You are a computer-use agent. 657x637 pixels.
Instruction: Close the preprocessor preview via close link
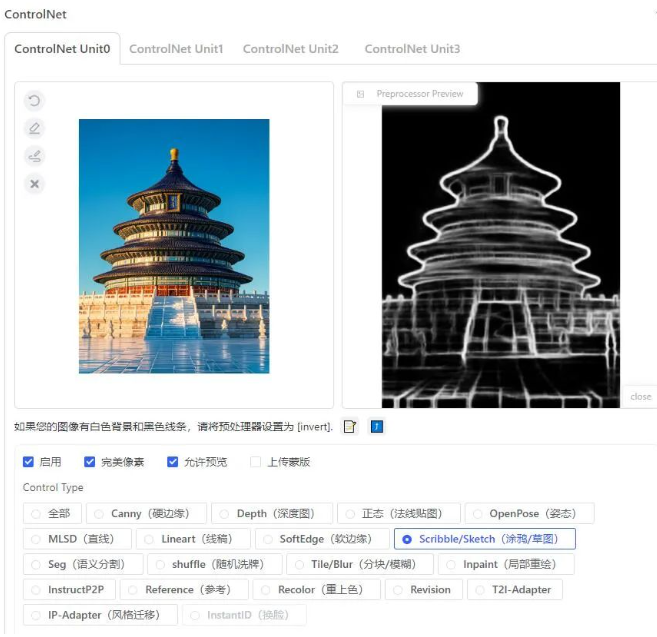[x=641, y=396]
